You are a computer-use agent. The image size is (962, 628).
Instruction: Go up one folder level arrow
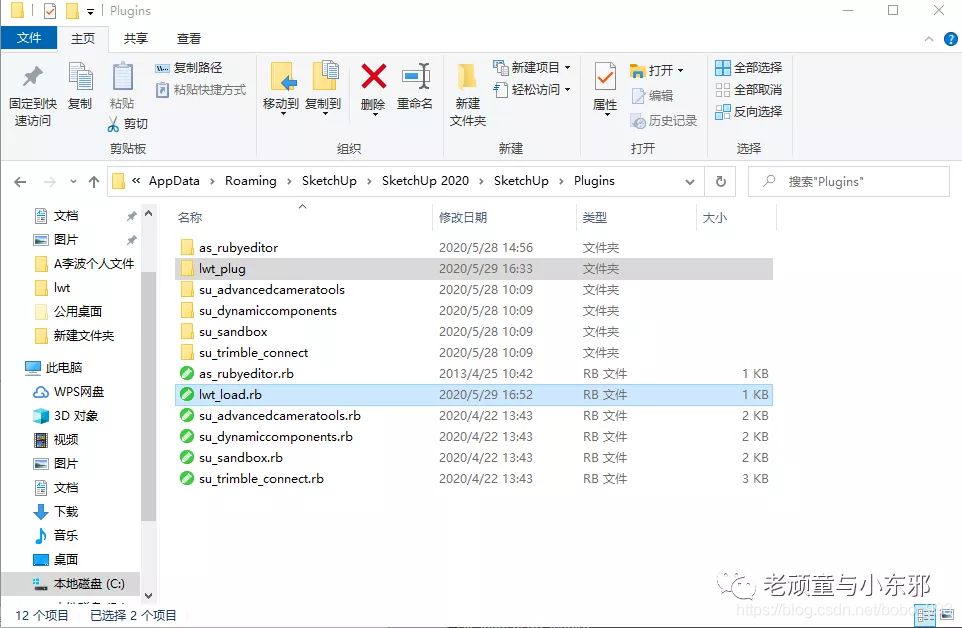point(94,182)
